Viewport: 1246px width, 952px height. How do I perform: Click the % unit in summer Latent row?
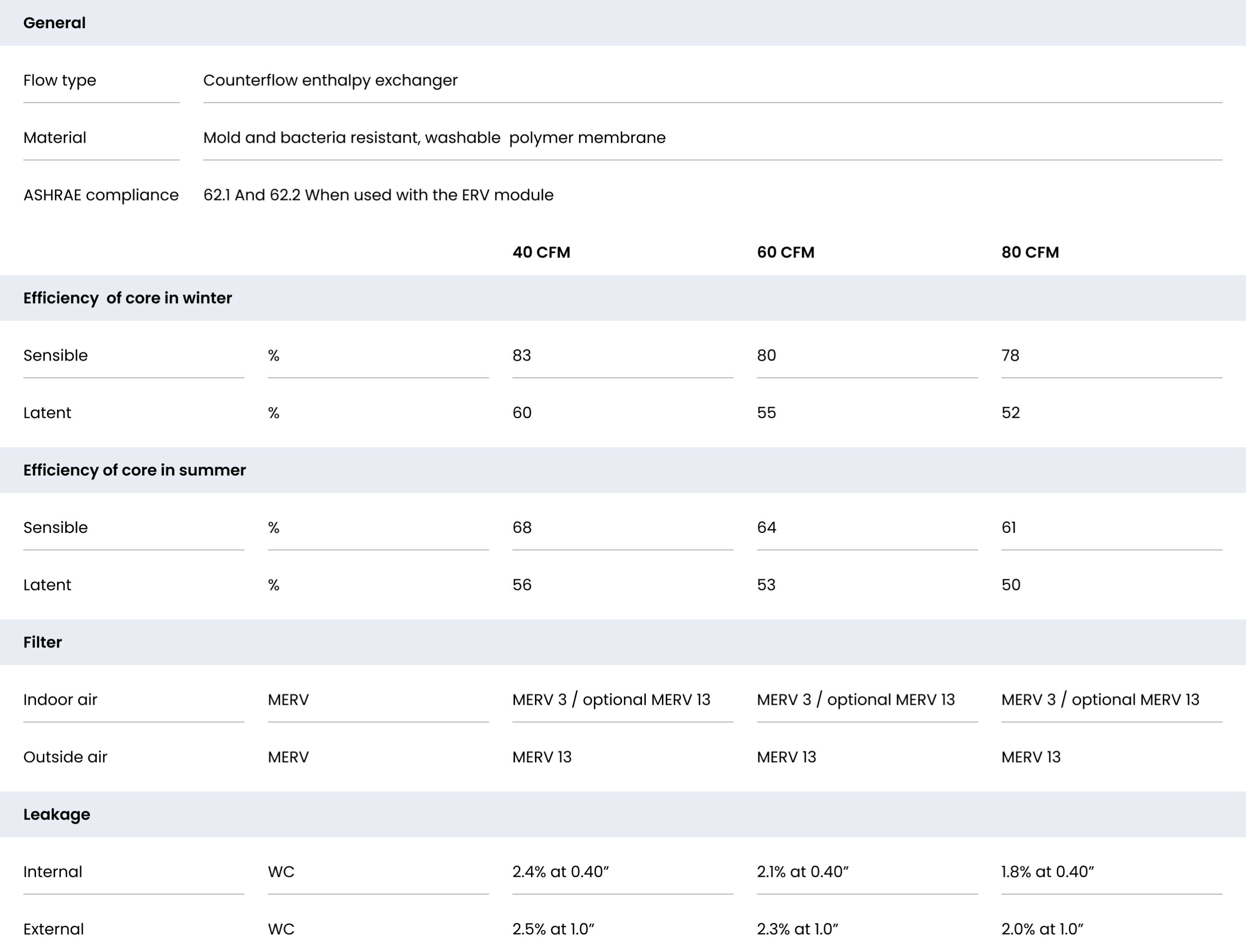click(x=274, y=585)
